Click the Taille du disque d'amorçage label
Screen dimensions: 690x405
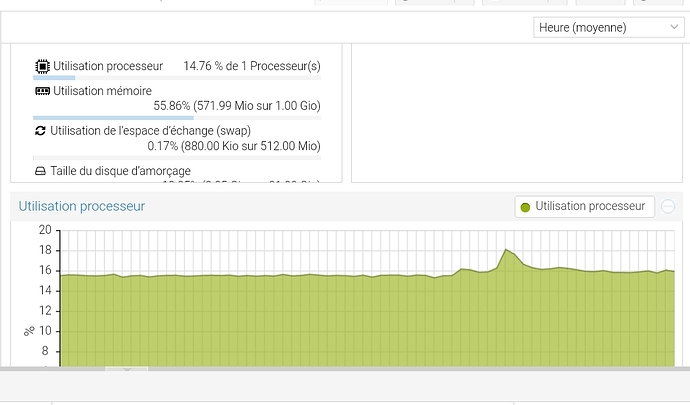(121, 171)
